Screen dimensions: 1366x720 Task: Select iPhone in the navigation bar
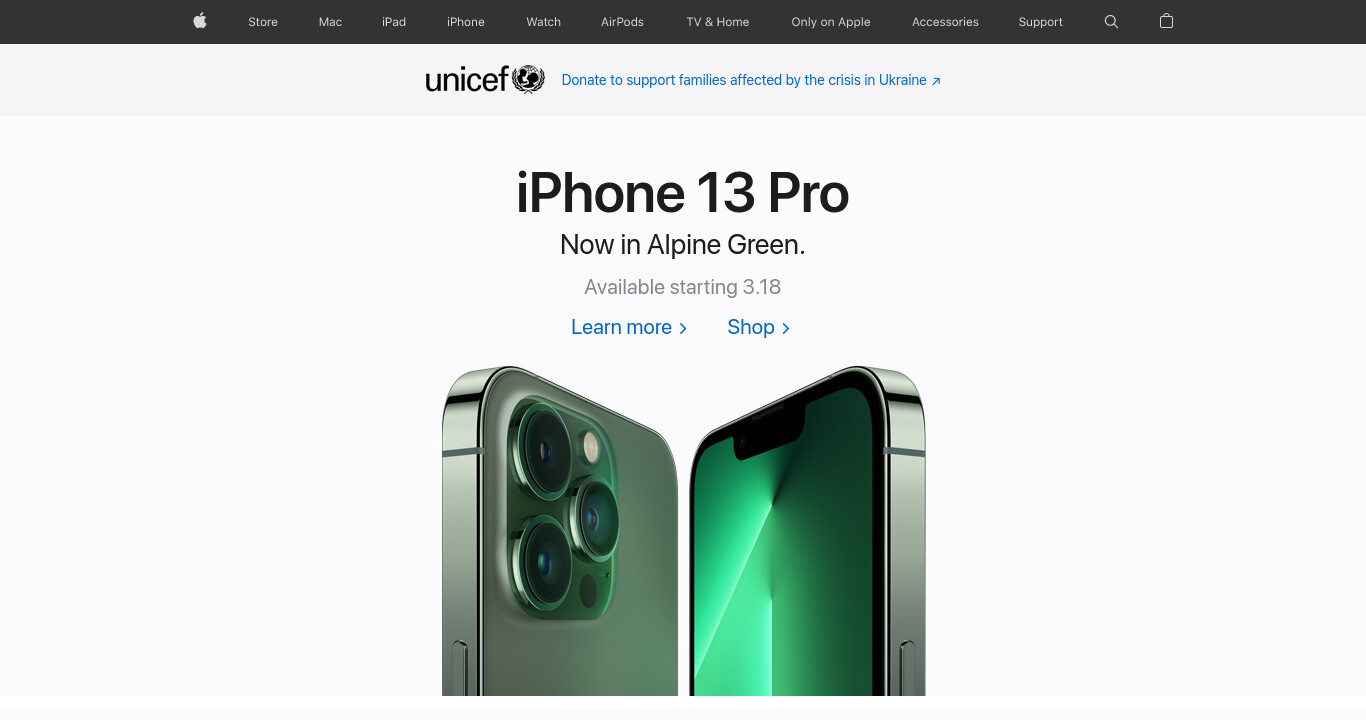466,22
